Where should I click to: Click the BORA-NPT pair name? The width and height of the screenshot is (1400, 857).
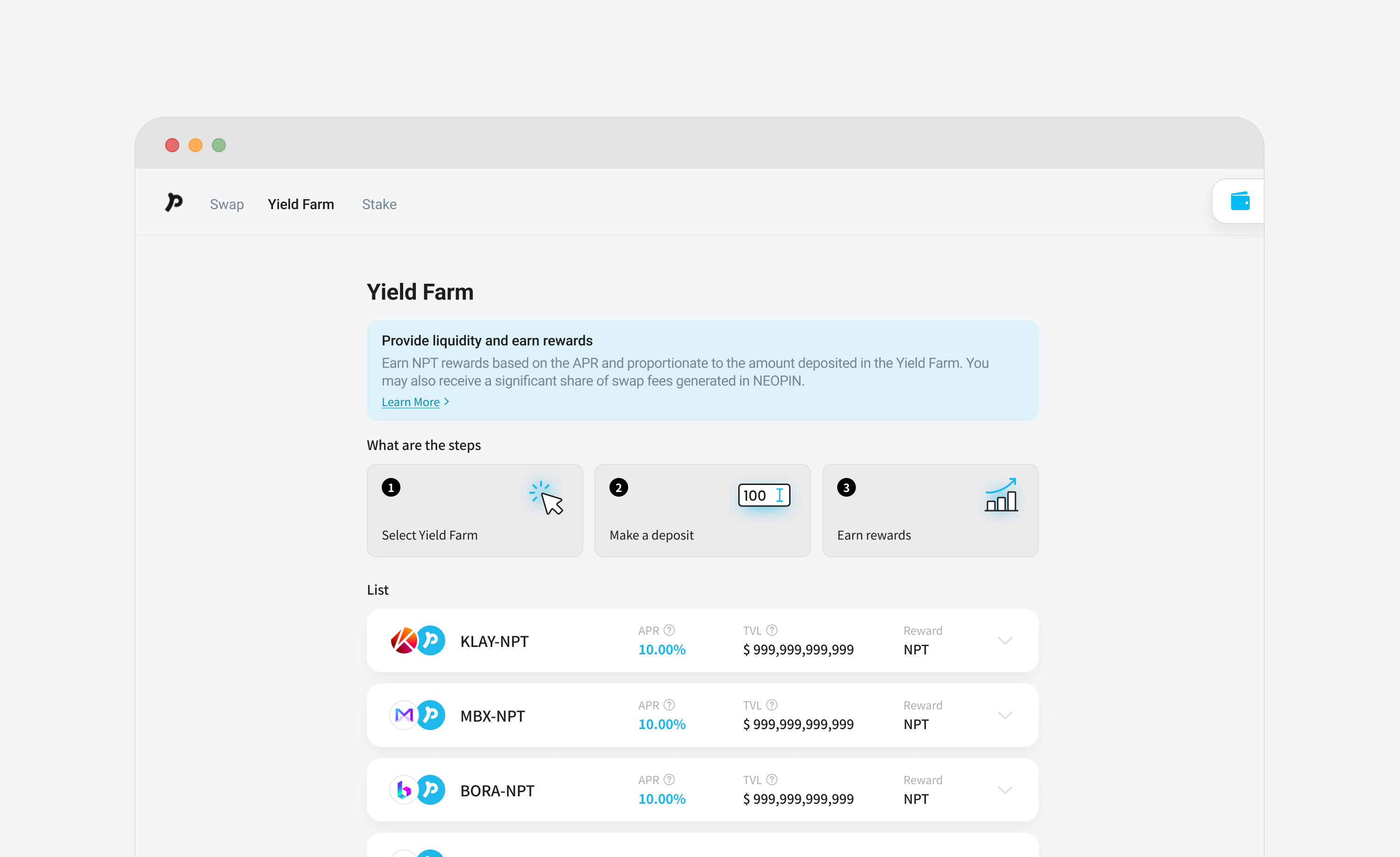click(497, 791)
